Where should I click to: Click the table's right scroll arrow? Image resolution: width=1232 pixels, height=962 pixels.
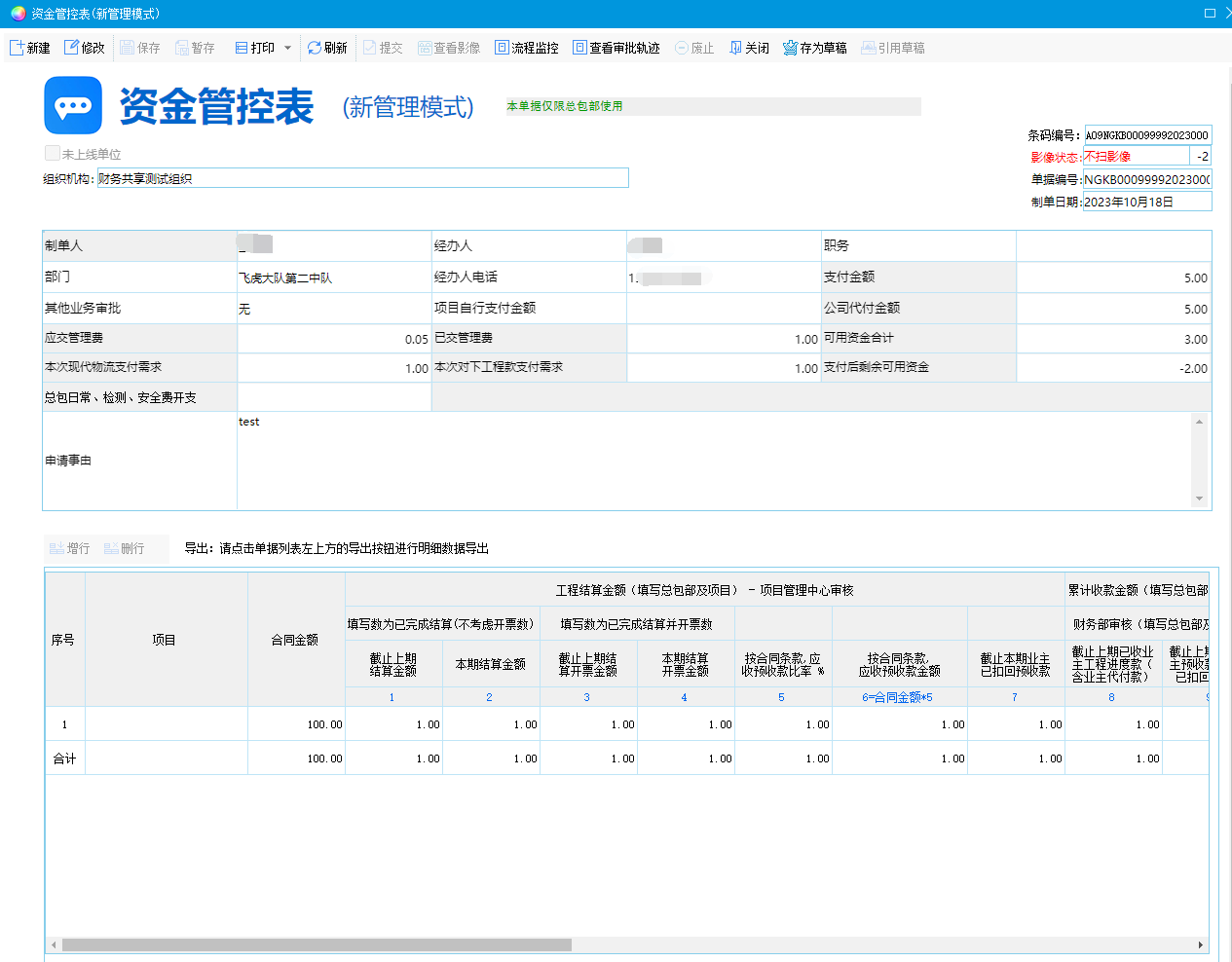pyautogui.click(x=1200, y=944)
